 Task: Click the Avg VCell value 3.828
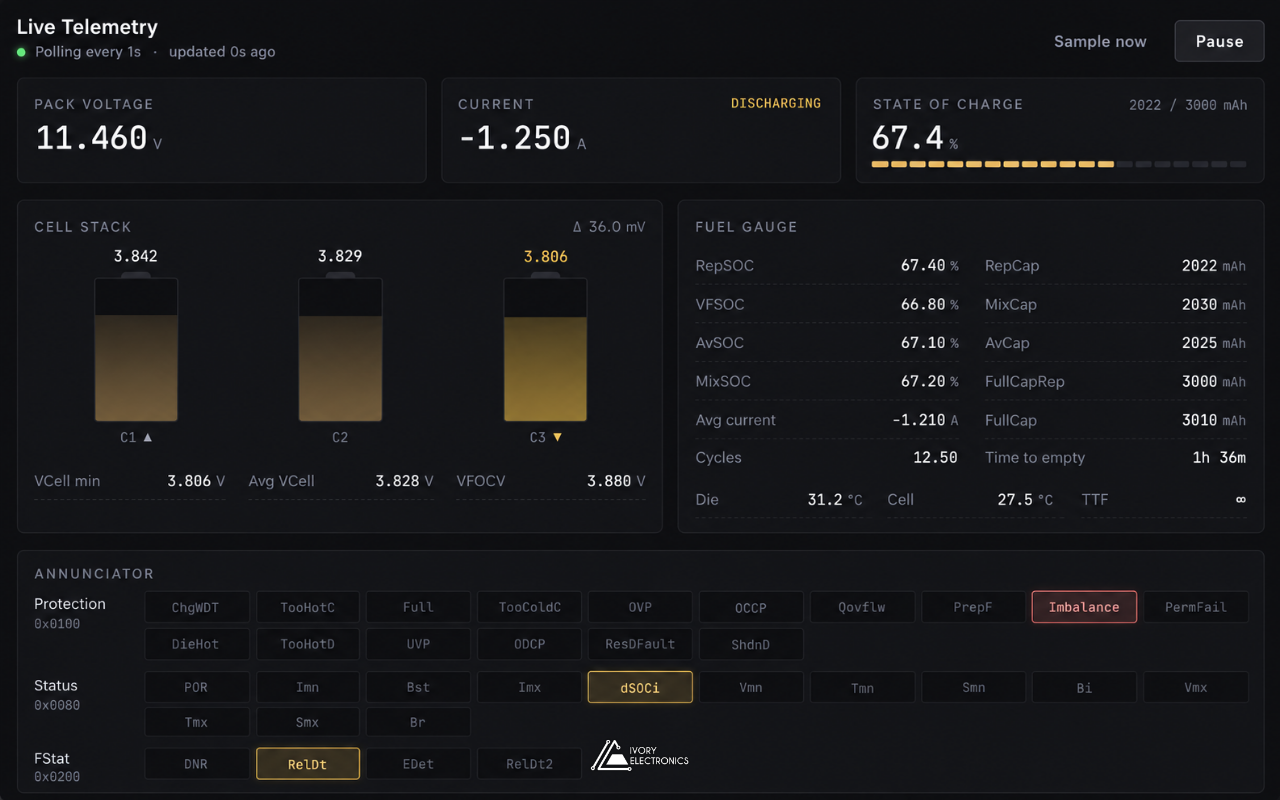pyautogui.click(x=397, y=481)
